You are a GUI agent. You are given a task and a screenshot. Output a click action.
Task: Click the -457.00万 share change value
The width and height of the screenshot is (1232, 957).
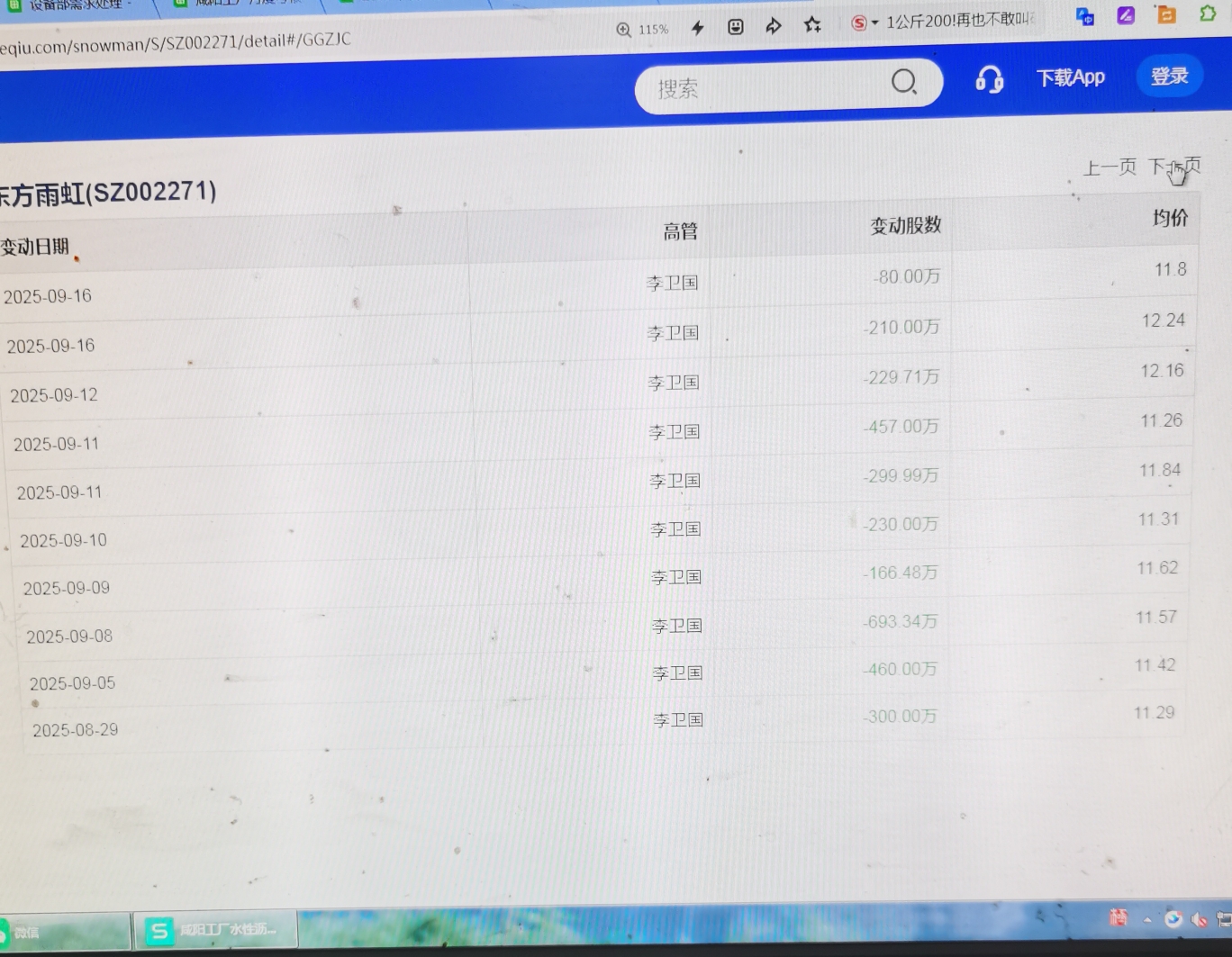point(901,426)
